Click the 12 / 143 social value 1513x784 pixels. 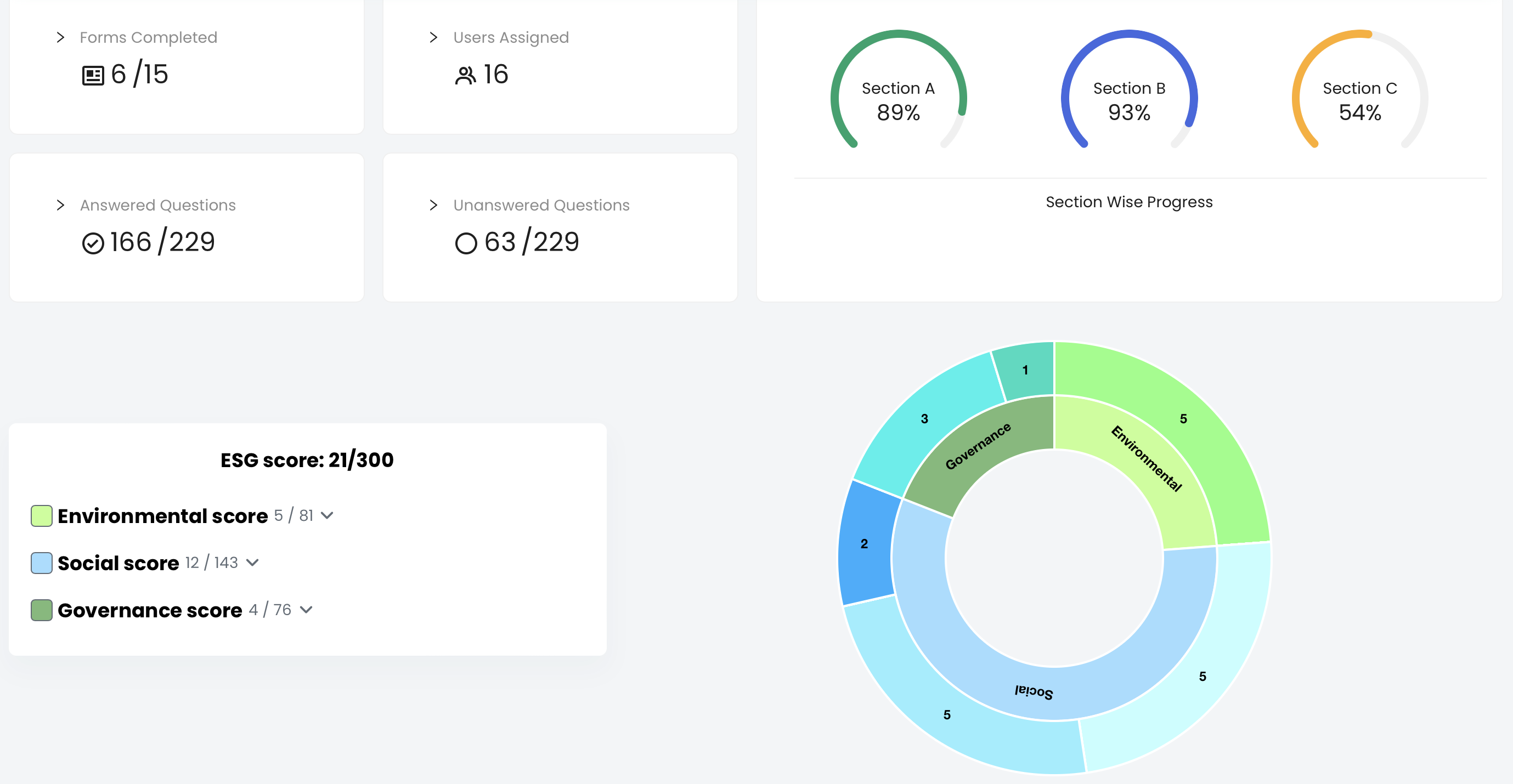point(211,562)
